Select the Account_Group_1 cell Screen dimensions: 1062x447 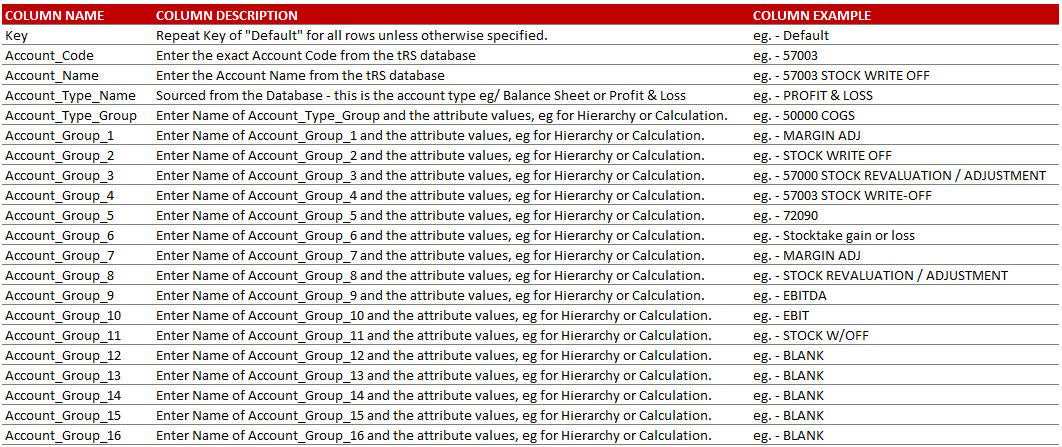click(60, 135)
